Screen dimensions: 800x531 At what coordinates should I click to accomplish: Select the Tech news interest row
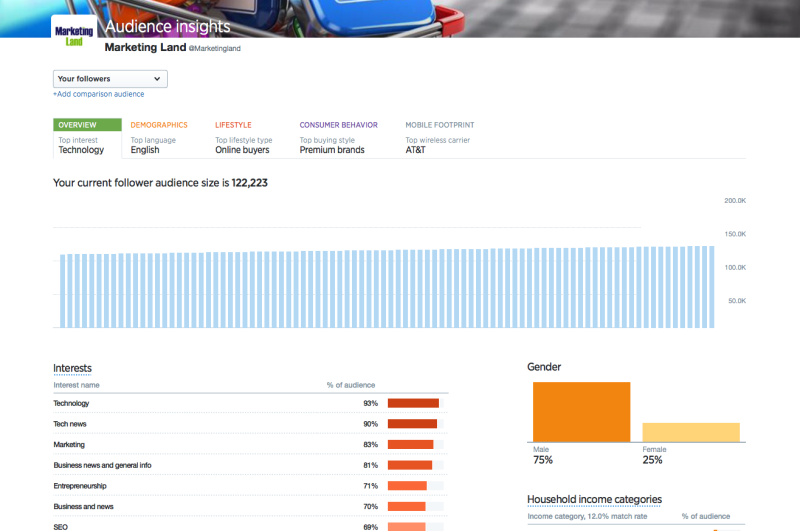tap(251, 424)
